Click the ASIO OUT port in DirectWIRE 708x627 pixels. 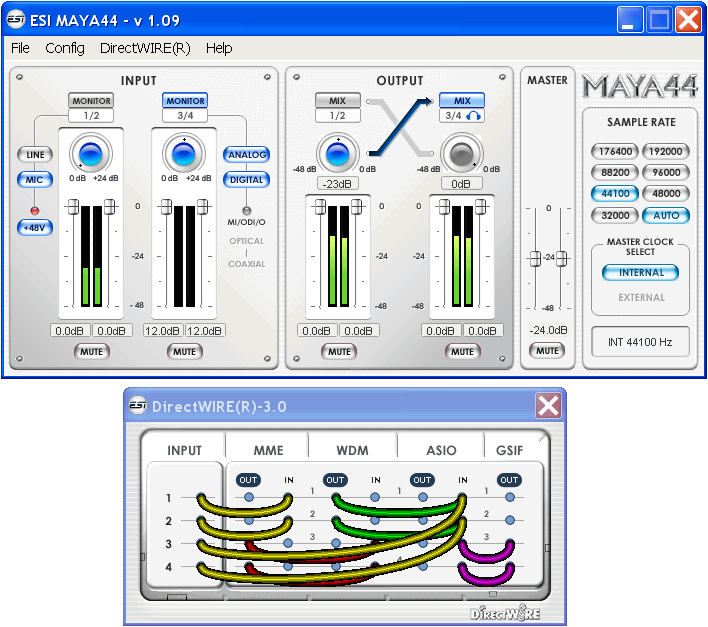click(x=422, y=480)
